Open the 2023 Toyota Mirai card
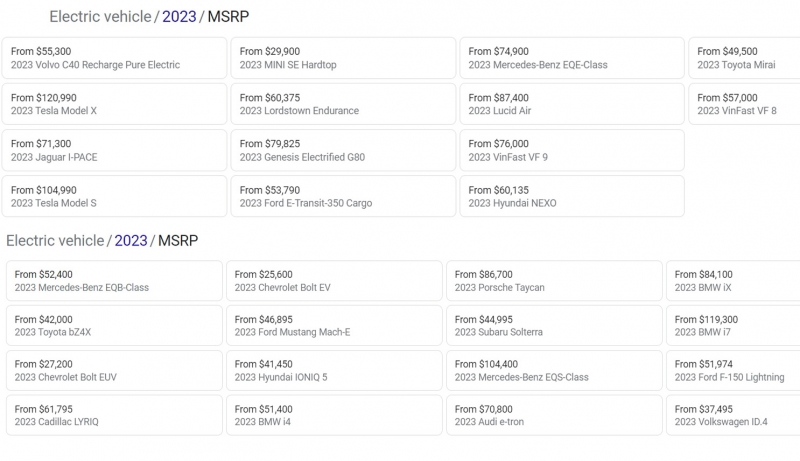Viewport: 800px width, 461px height. point(745,58)
